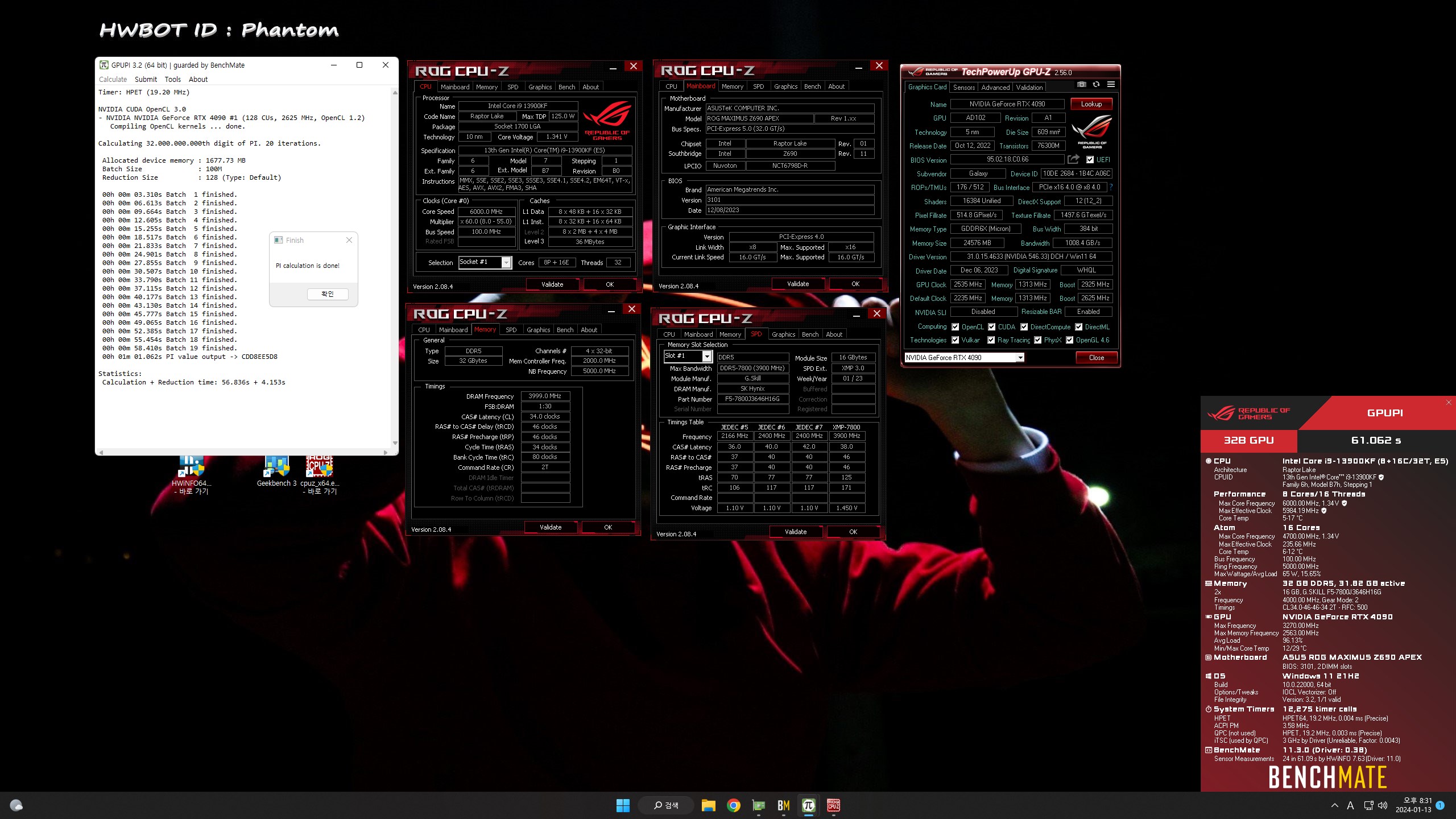Click Validate in the SPD CPU-Z window
The height and width of the screenshot is (819, 1456).
tap(796, 532)
